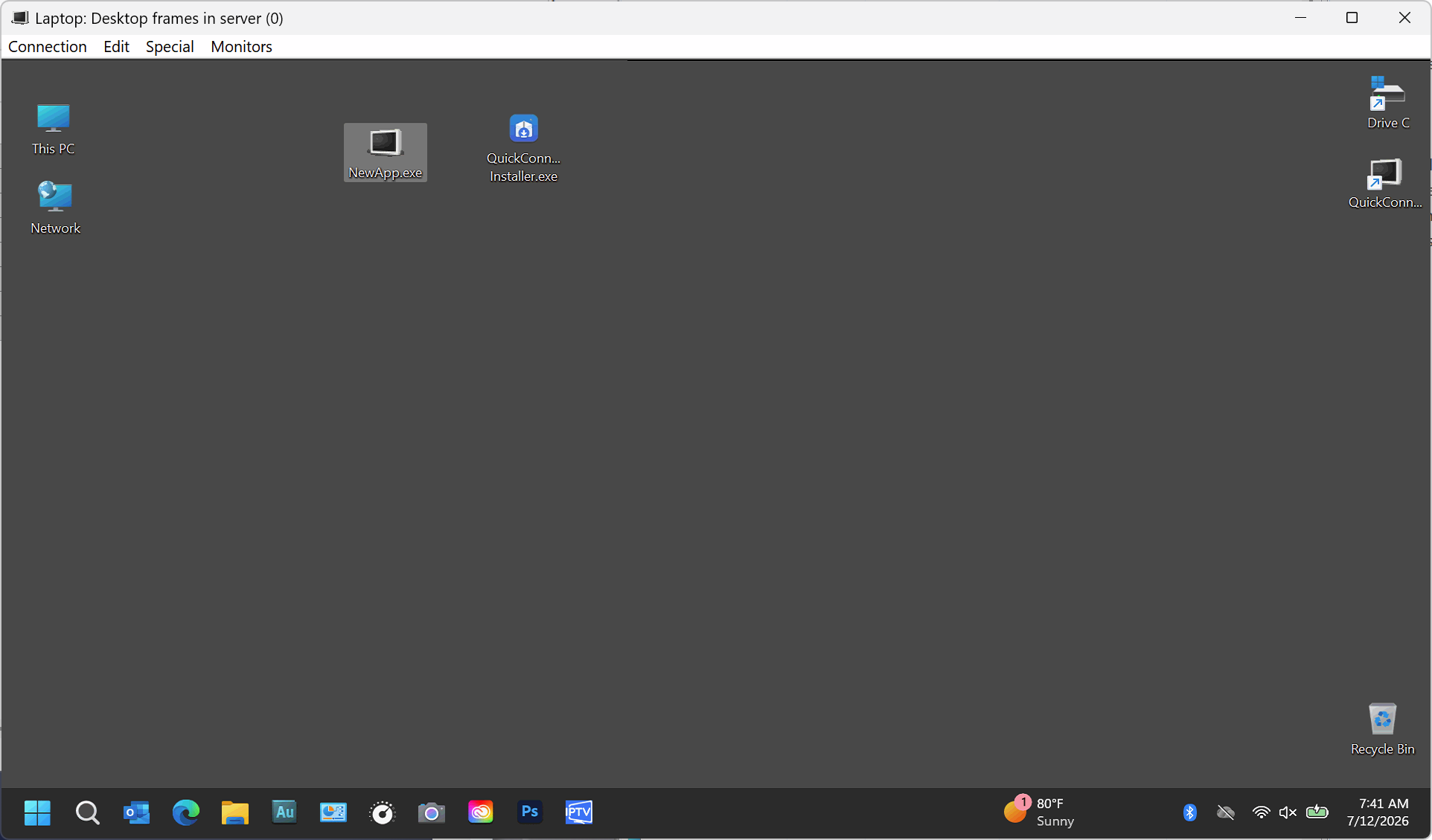This screenshot has width=1432, height=840.
Task: Click the battery charging tray icon
Action: point(1317,812)
